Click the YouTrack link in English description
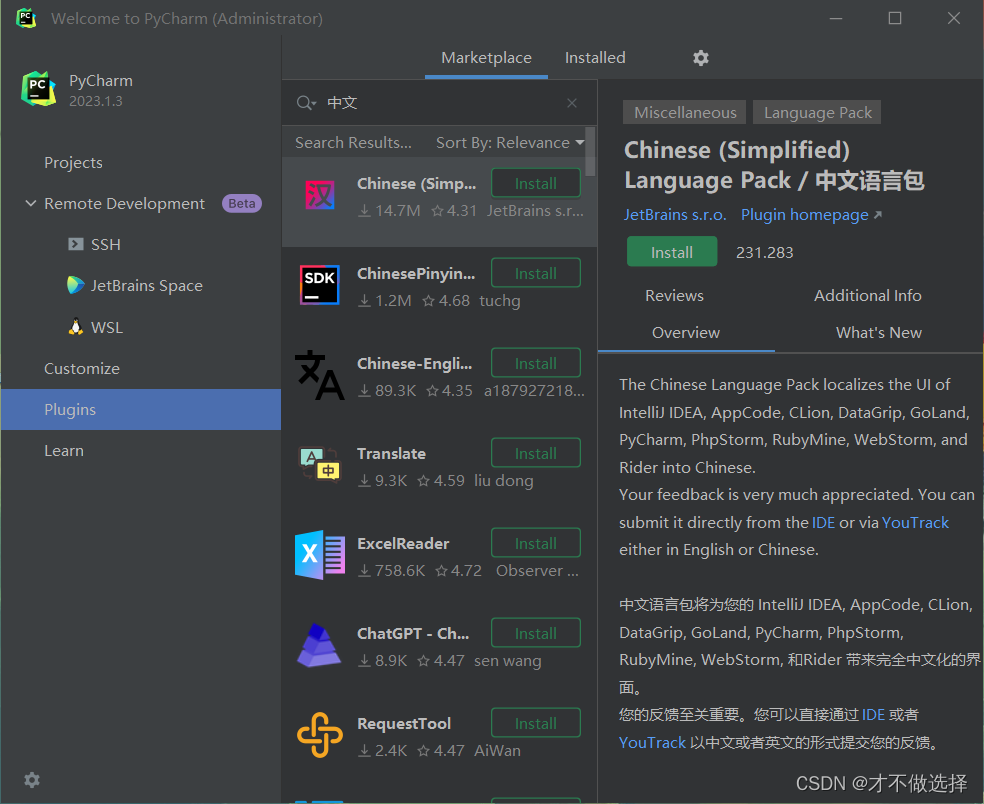Screen dimensions: 984x804 915,523
